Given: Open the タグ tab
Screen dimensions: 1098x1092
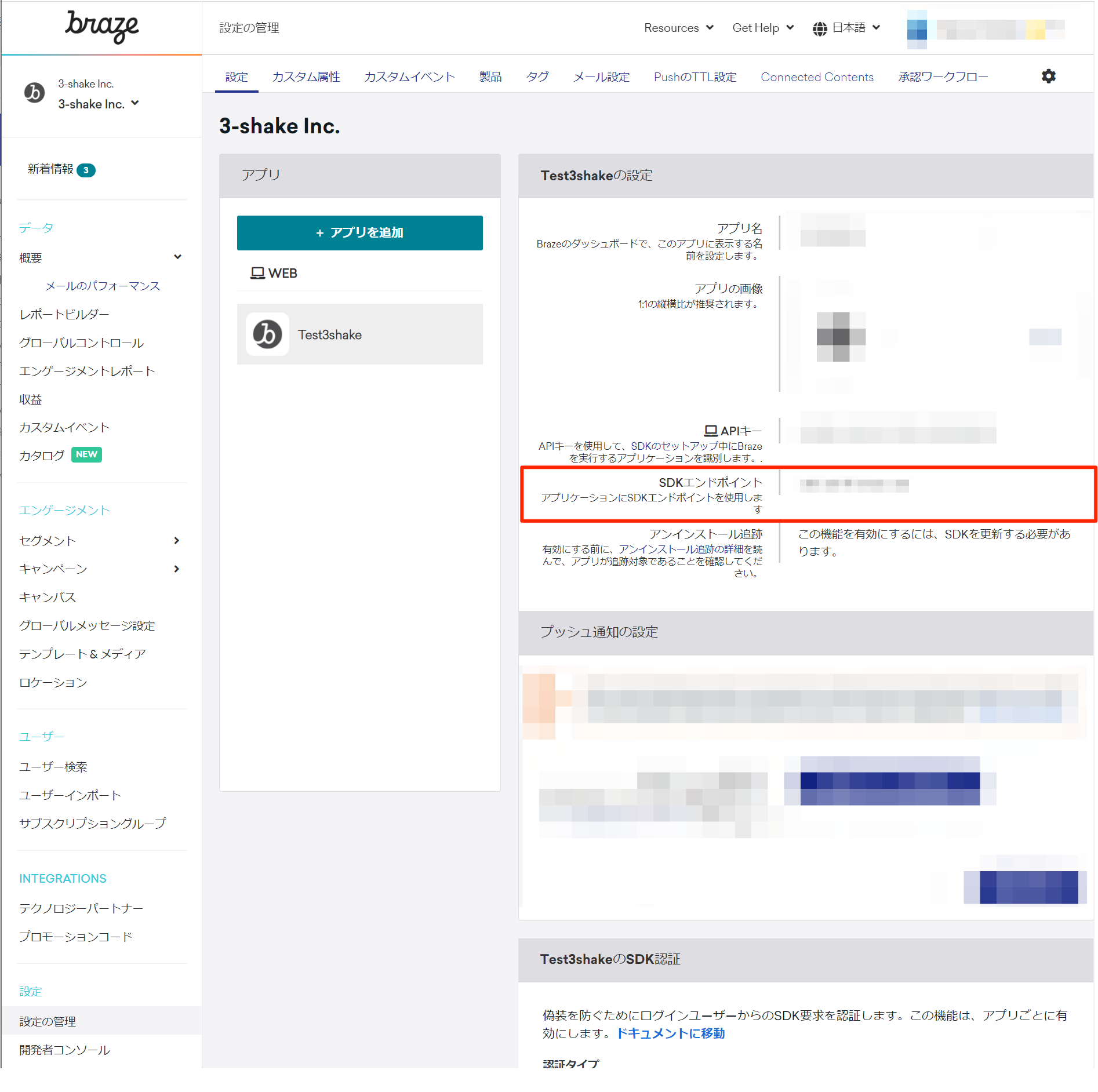Looking at the screenshot, I should 537,77.
